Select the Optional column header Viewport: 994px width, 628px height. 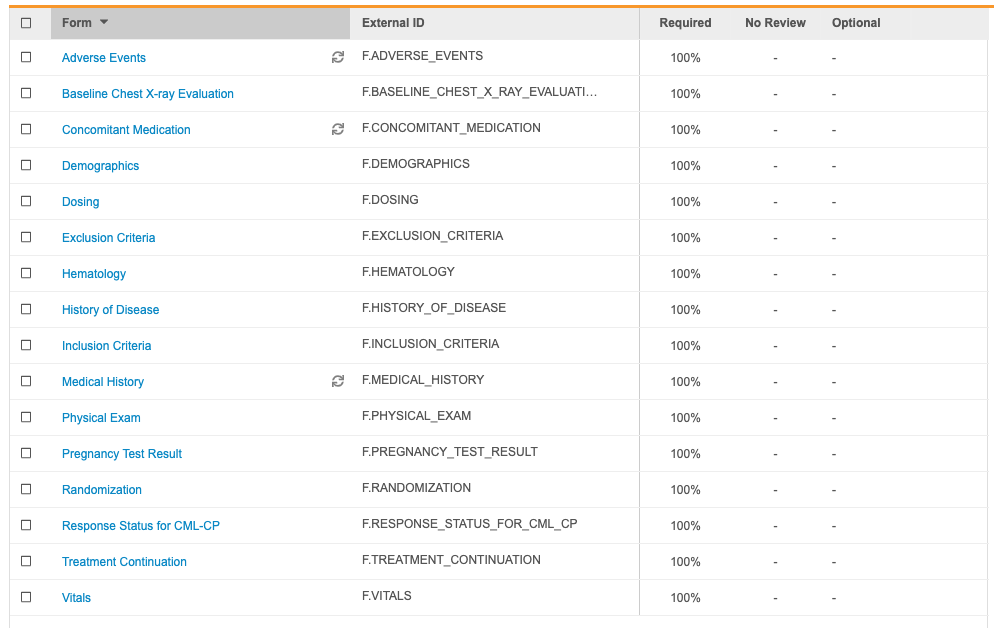[x=856, y=23]
